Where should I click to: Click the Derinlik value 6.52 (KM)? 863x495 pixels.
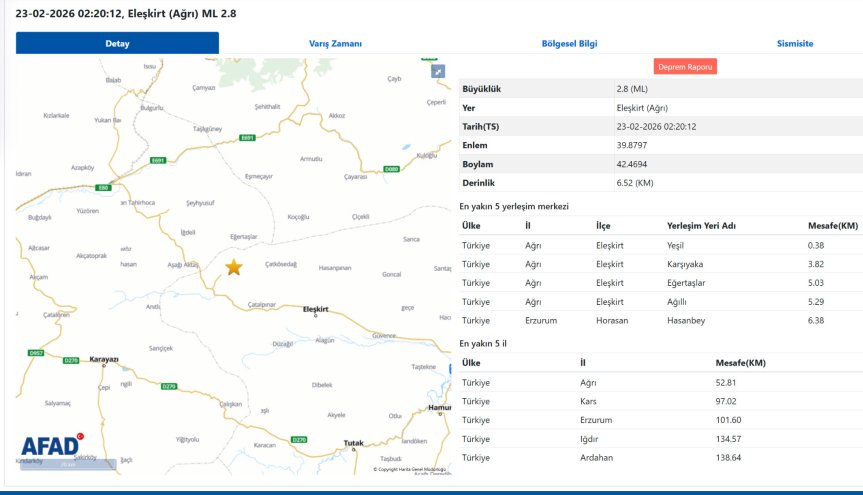pos(635,183)
